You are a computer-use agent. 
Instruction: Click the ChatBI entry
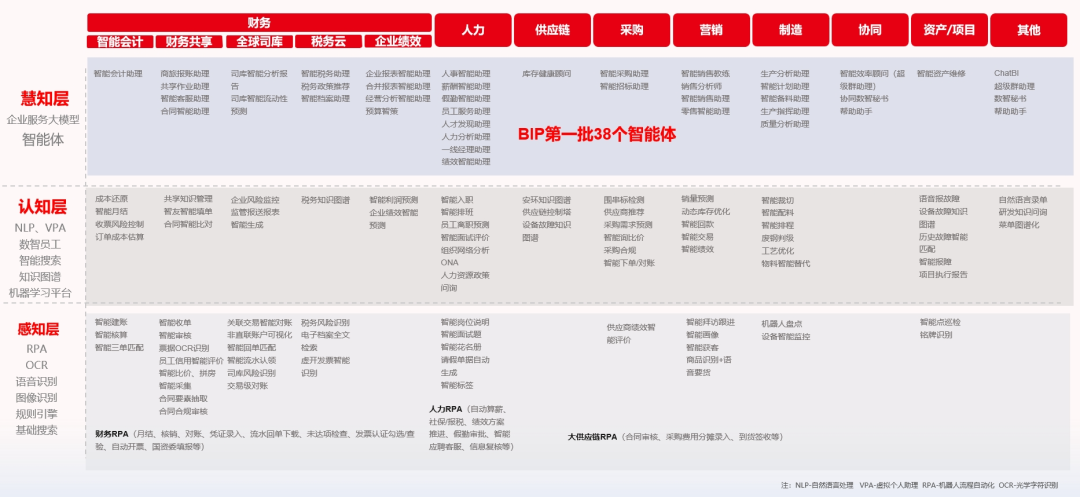pyautogui.click(x=1006, y=74)
